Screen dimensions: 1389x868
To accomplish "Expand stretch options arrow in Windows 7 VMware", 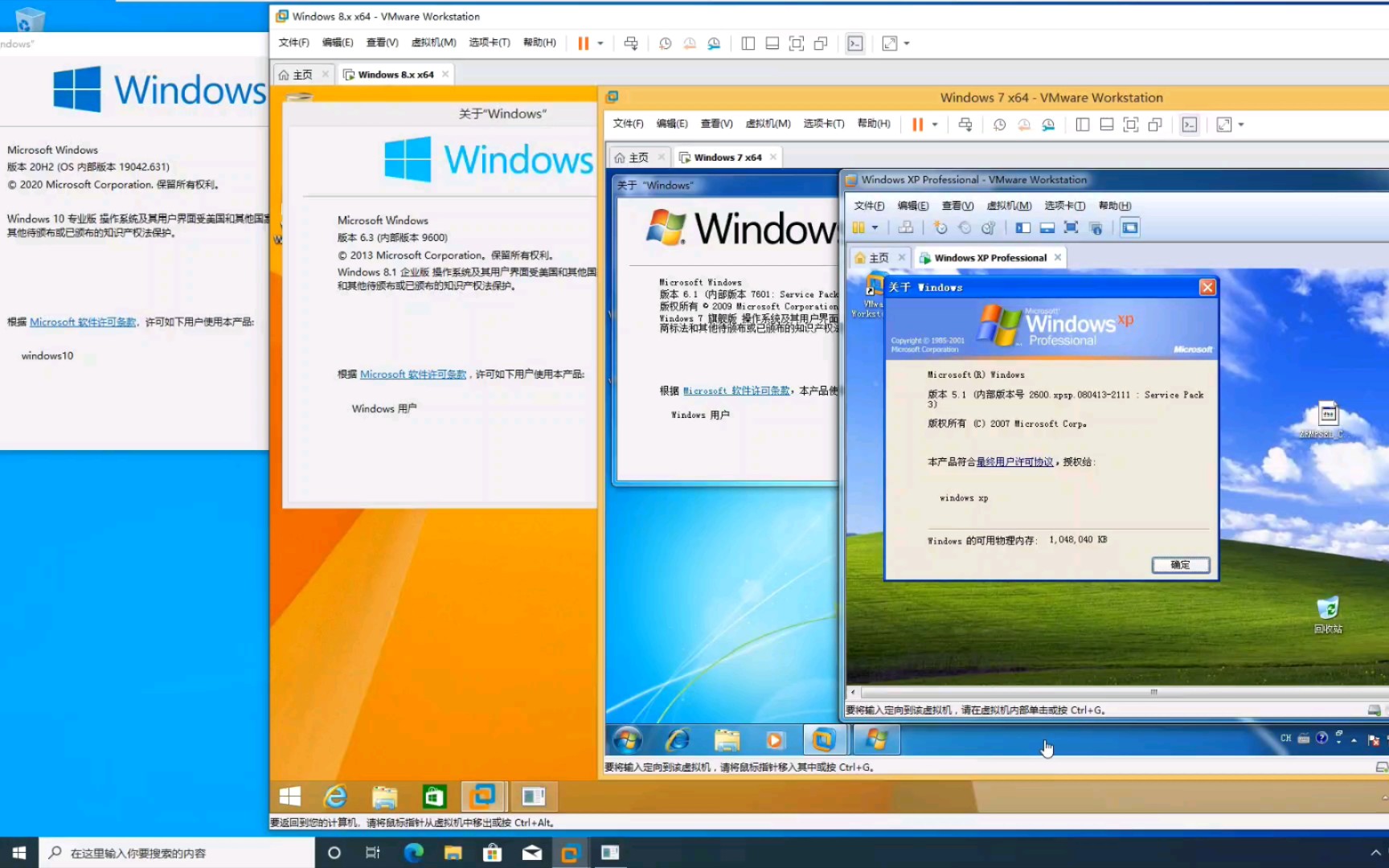I will [1241, 125].
